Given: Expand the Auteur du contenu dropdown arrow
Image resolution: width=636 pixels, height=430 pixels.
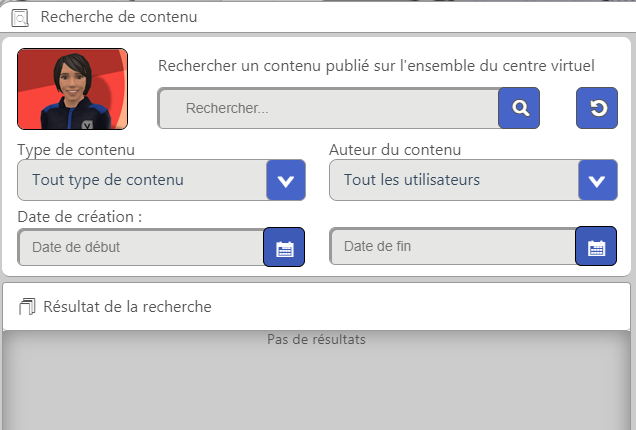Looking at the screenshot, I should [x=598, y=180].
